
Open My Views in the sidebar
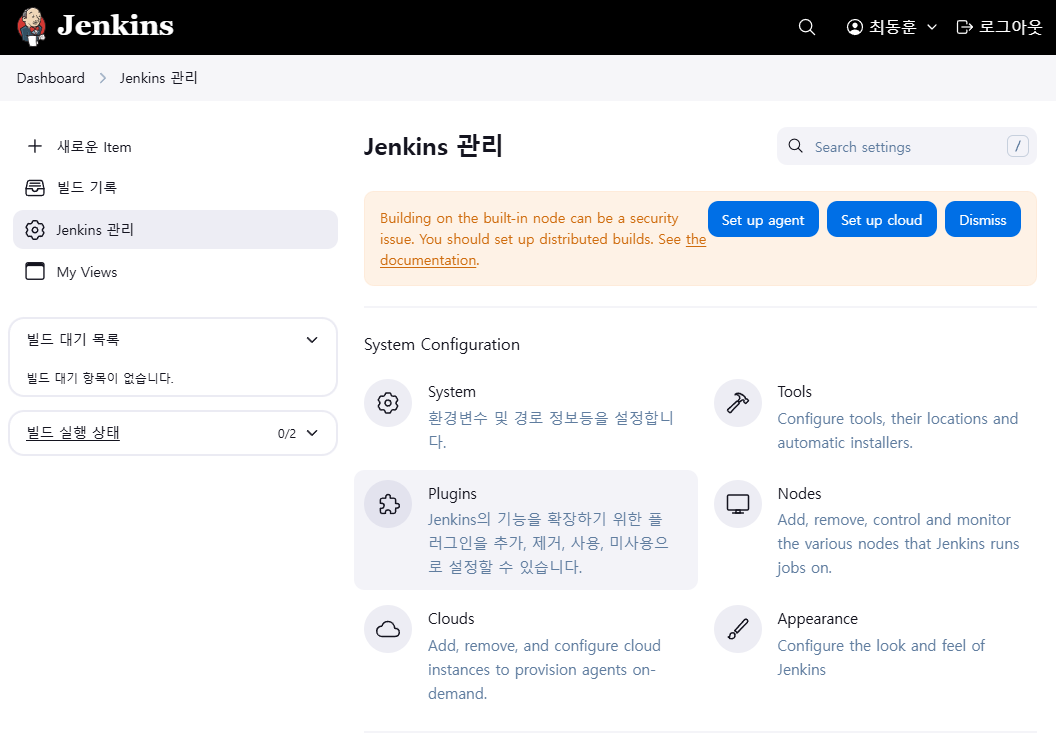click(x=175, y=271)
